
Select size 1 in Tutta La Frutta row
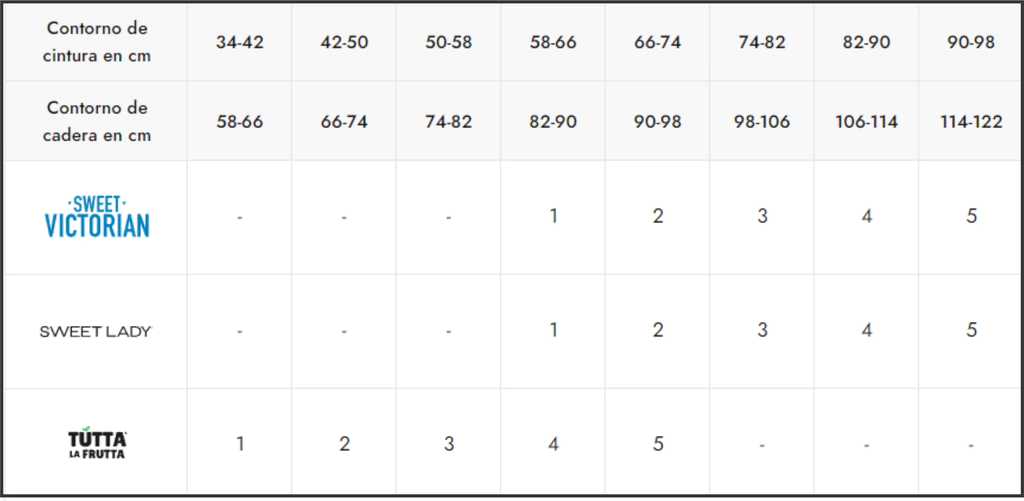point(240,444)
